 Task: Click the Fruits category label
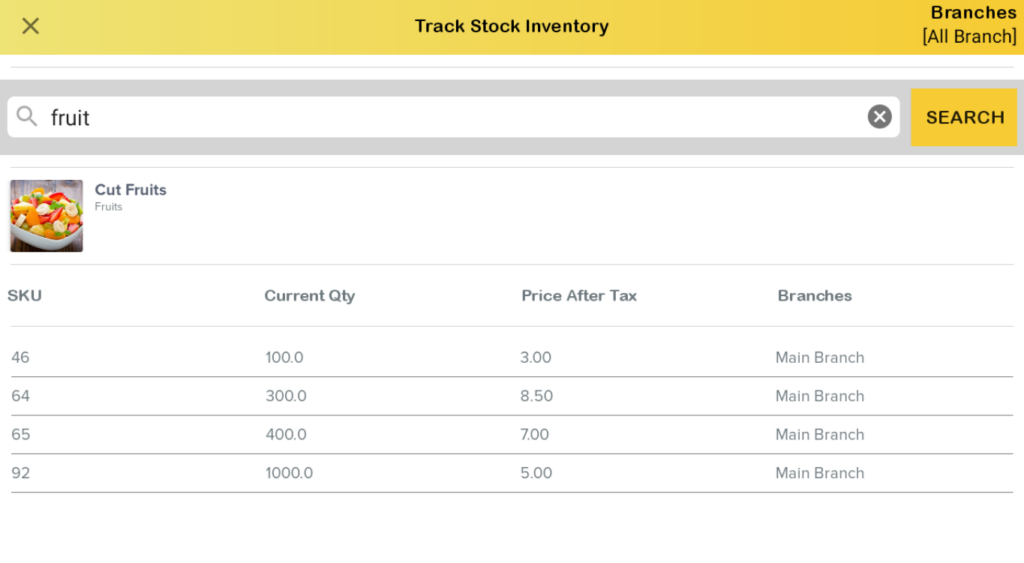pos(108,207)
